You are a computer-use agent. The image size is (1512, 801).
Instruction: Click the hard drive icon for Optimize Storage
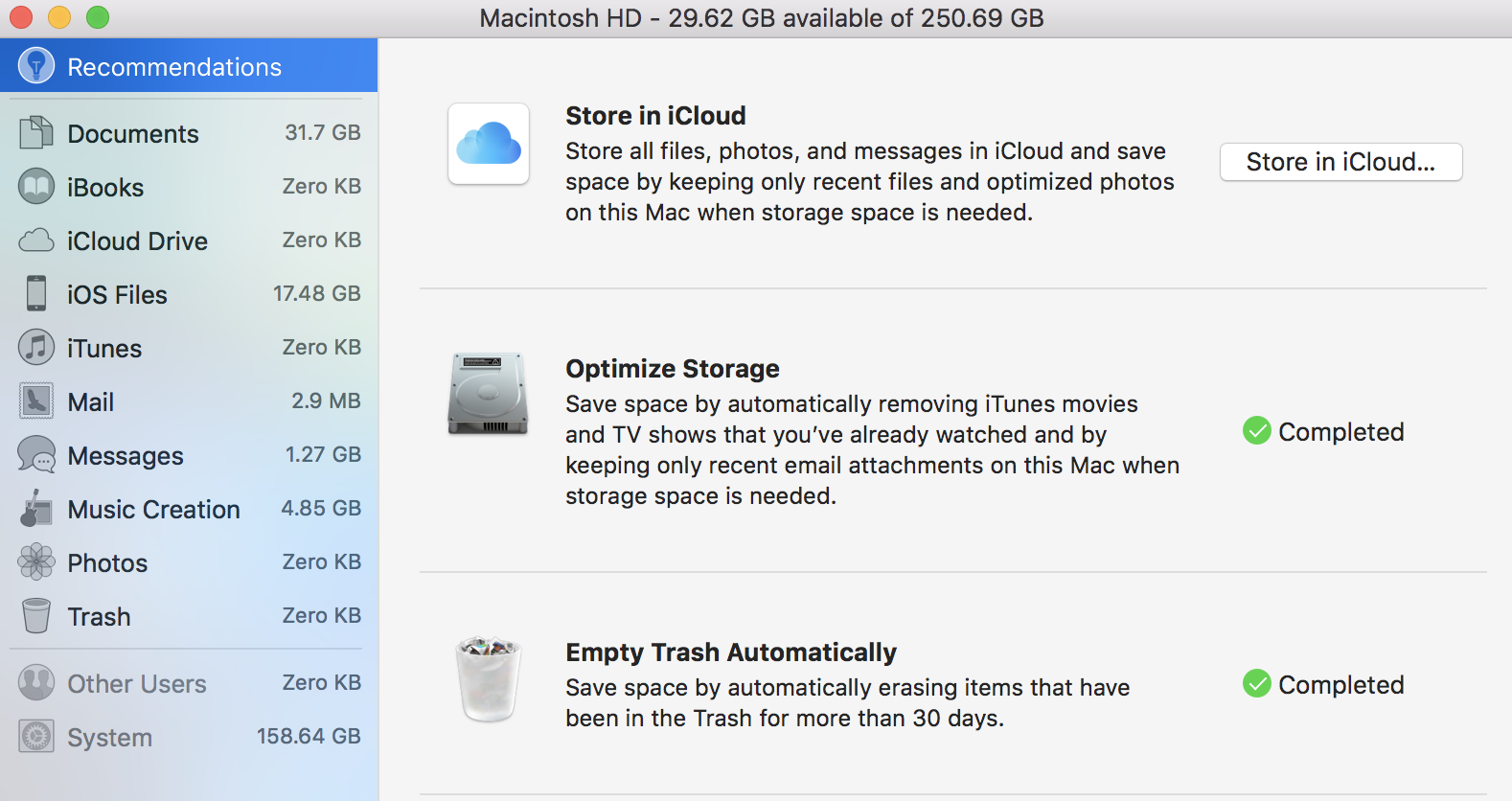pos(488,394)
